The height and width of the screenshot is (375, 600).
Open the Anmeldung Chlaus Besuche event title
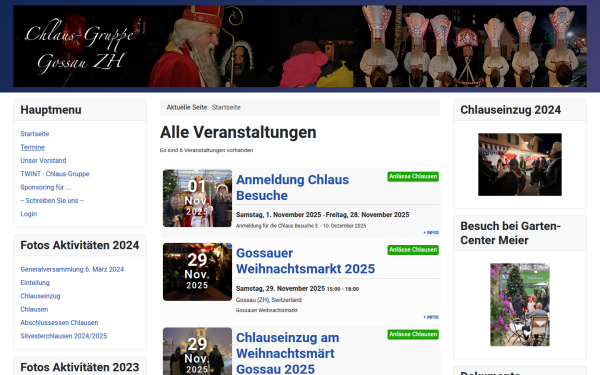point(292,188)
